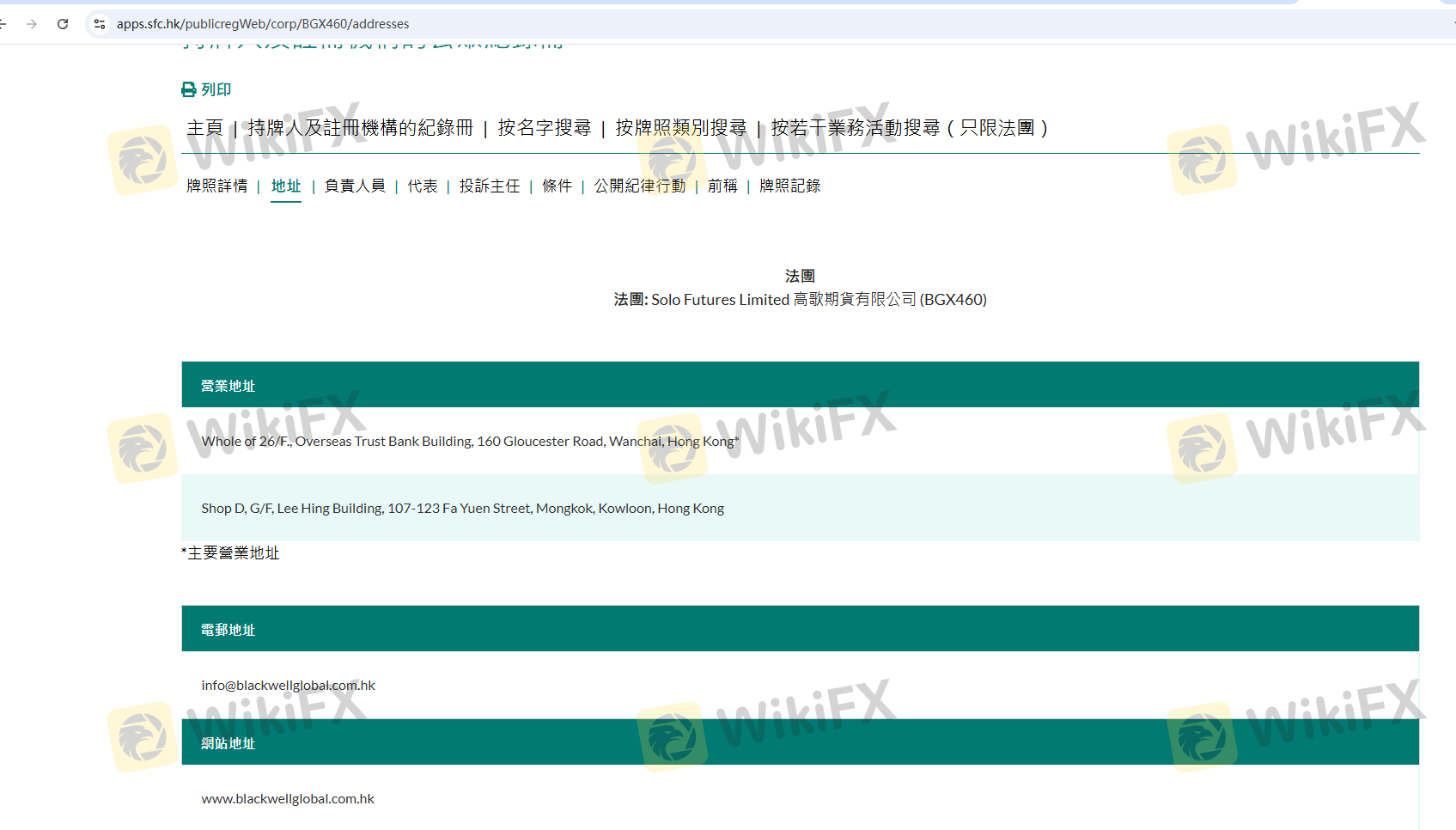View the 公開紀律行動 tab
This screenshot has height=830, width=1456.
[x=639, y=186]
